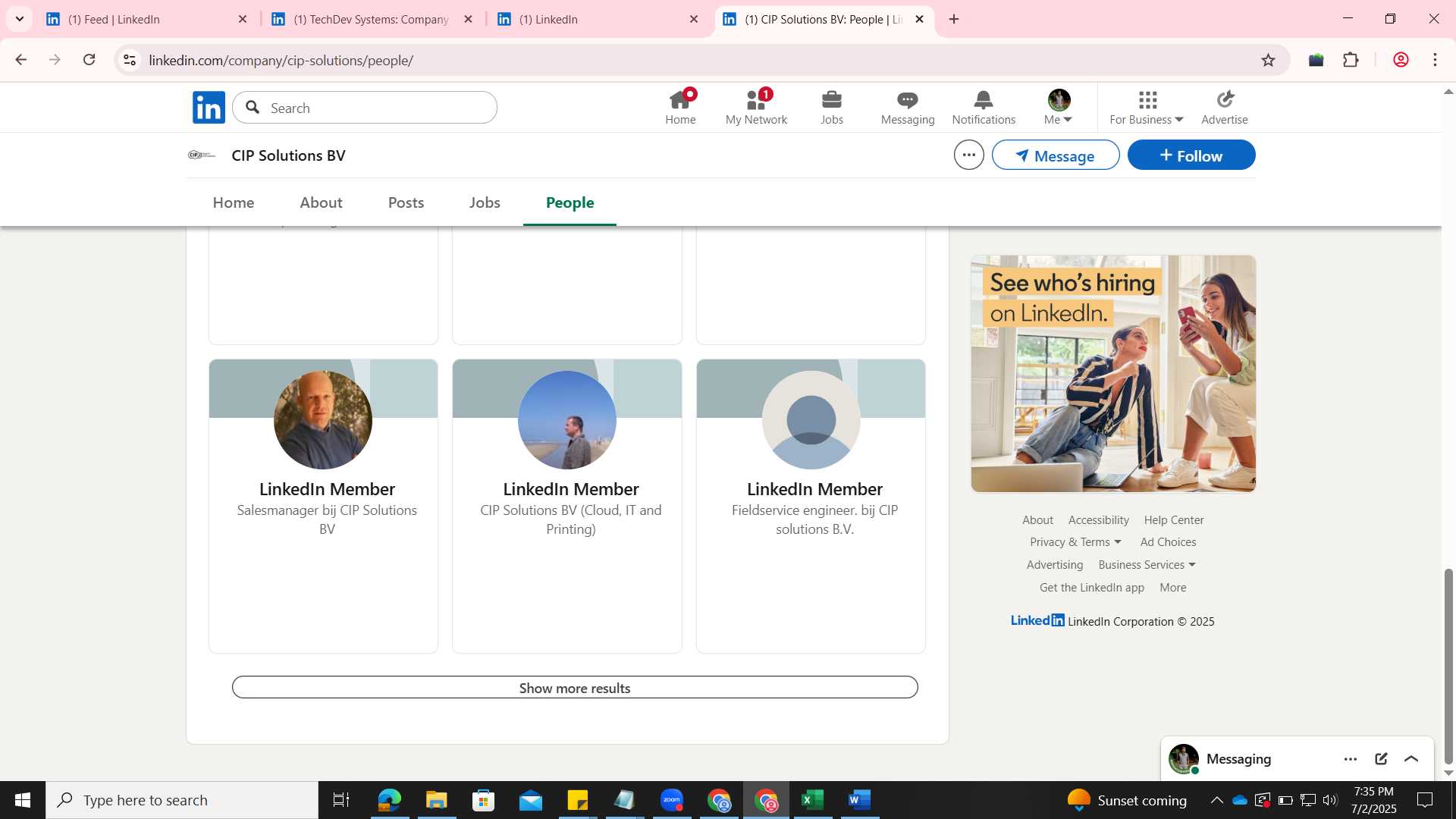Open My Network icon
The width and height of the screenshot is (1456, 819).
[x=756, y=107]
